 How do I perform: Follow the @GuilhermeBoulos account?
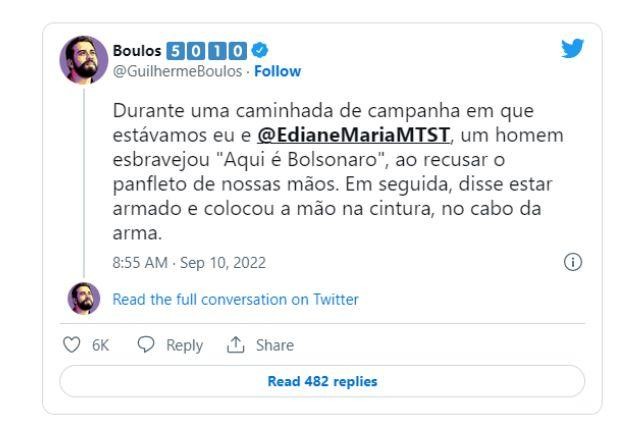(x=280, y=71)
